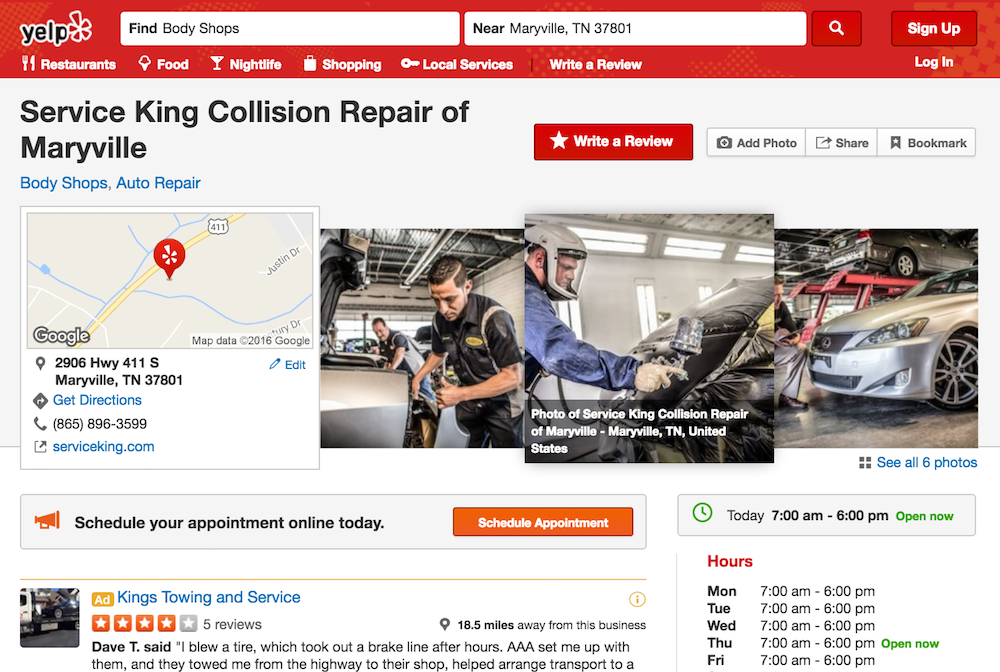This screenshot has height=672, width=1000.
Task: Open Get Directions link
Action: 97,400
